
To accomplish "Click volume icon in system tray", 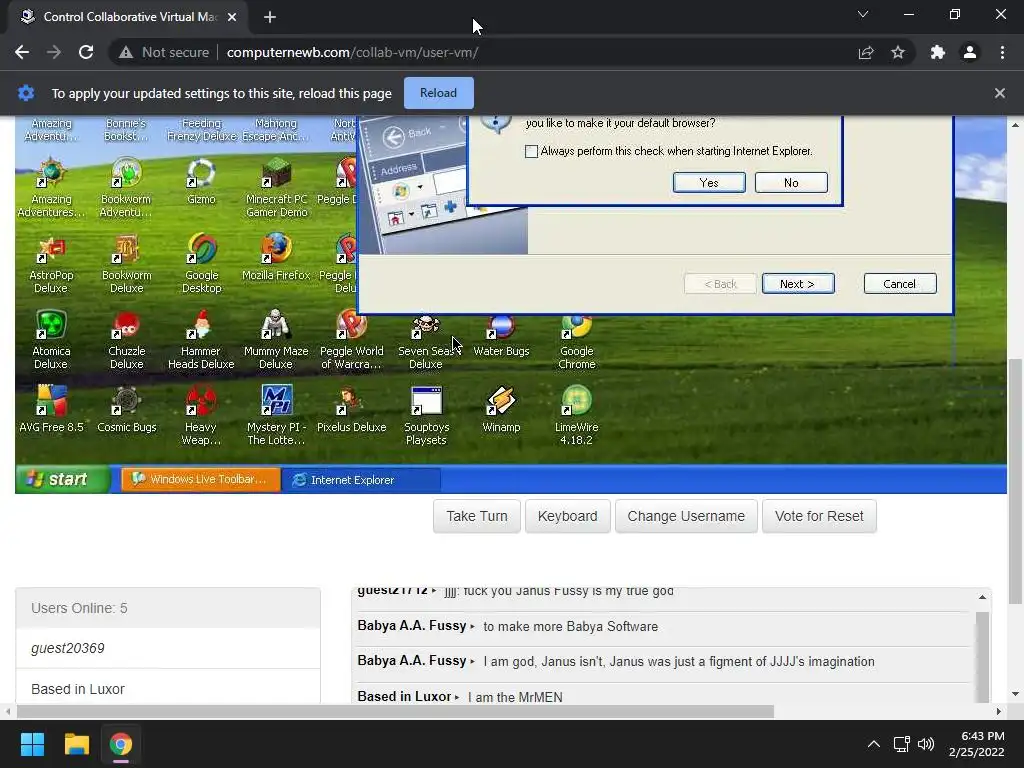I will pos(926,744).
